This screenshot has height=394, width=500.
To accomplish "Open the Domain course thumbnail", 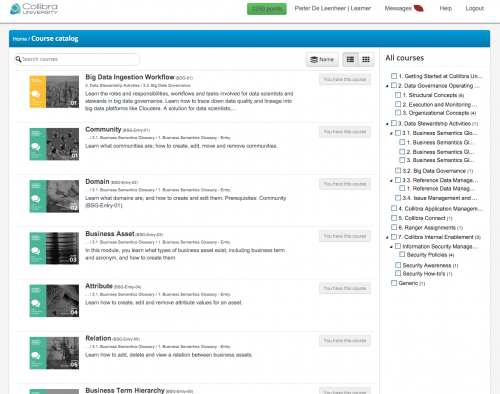I will pyautogui.click(x=54, y=196).
